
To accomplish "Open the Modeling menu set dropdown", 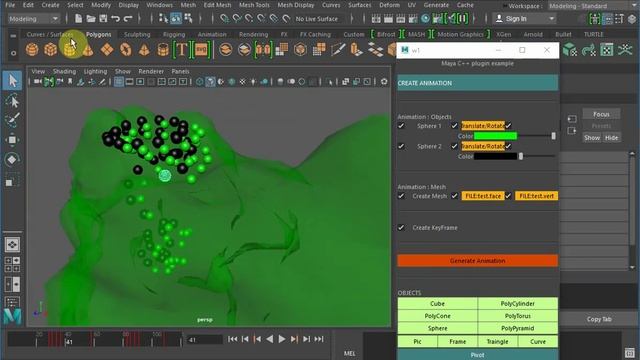I will pos(33,19).
